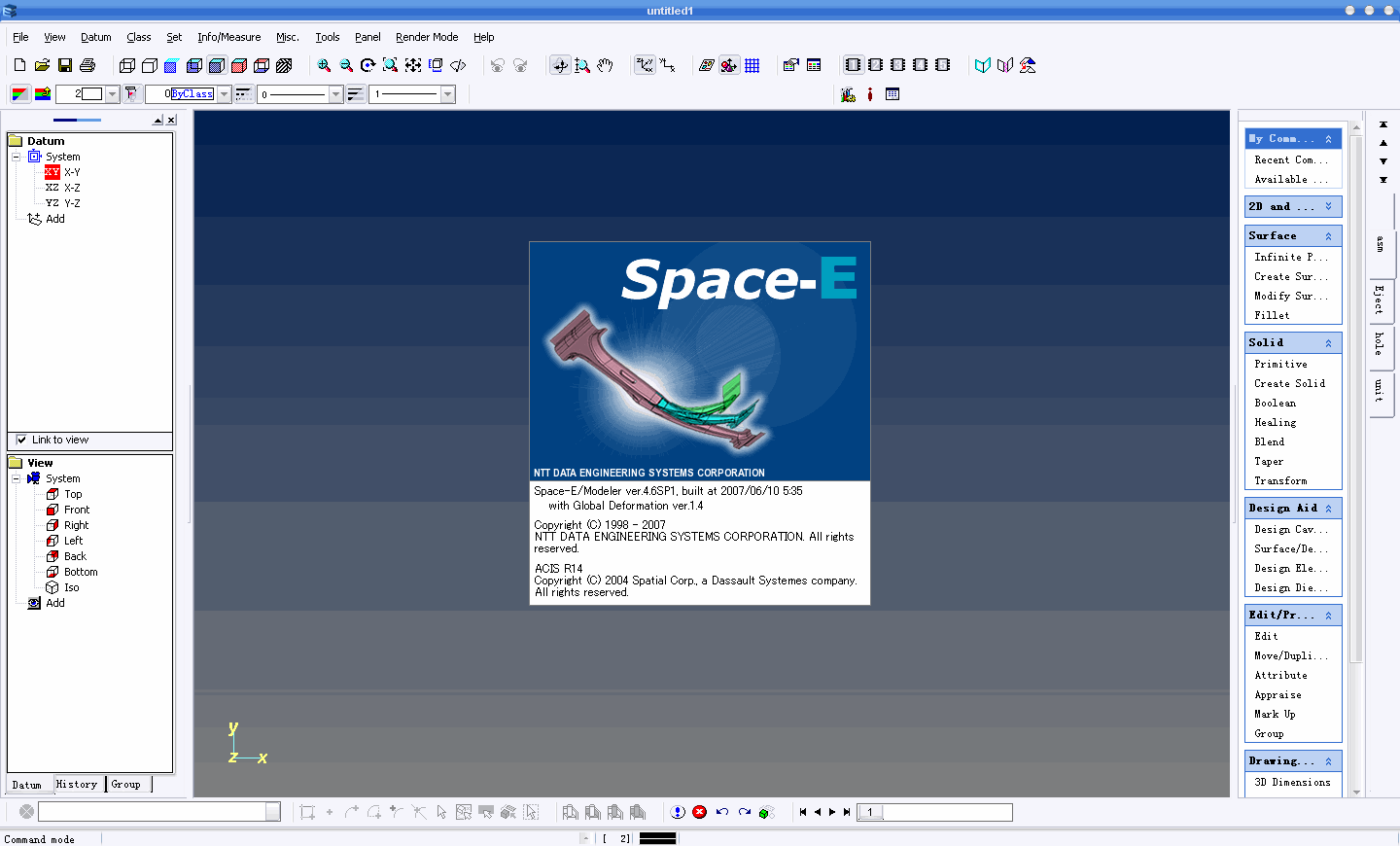This screenshot has height=846, width=1400.
Task: Toggle the shaded-with-edges cube display mode
Action: click(x=217, y=65)
